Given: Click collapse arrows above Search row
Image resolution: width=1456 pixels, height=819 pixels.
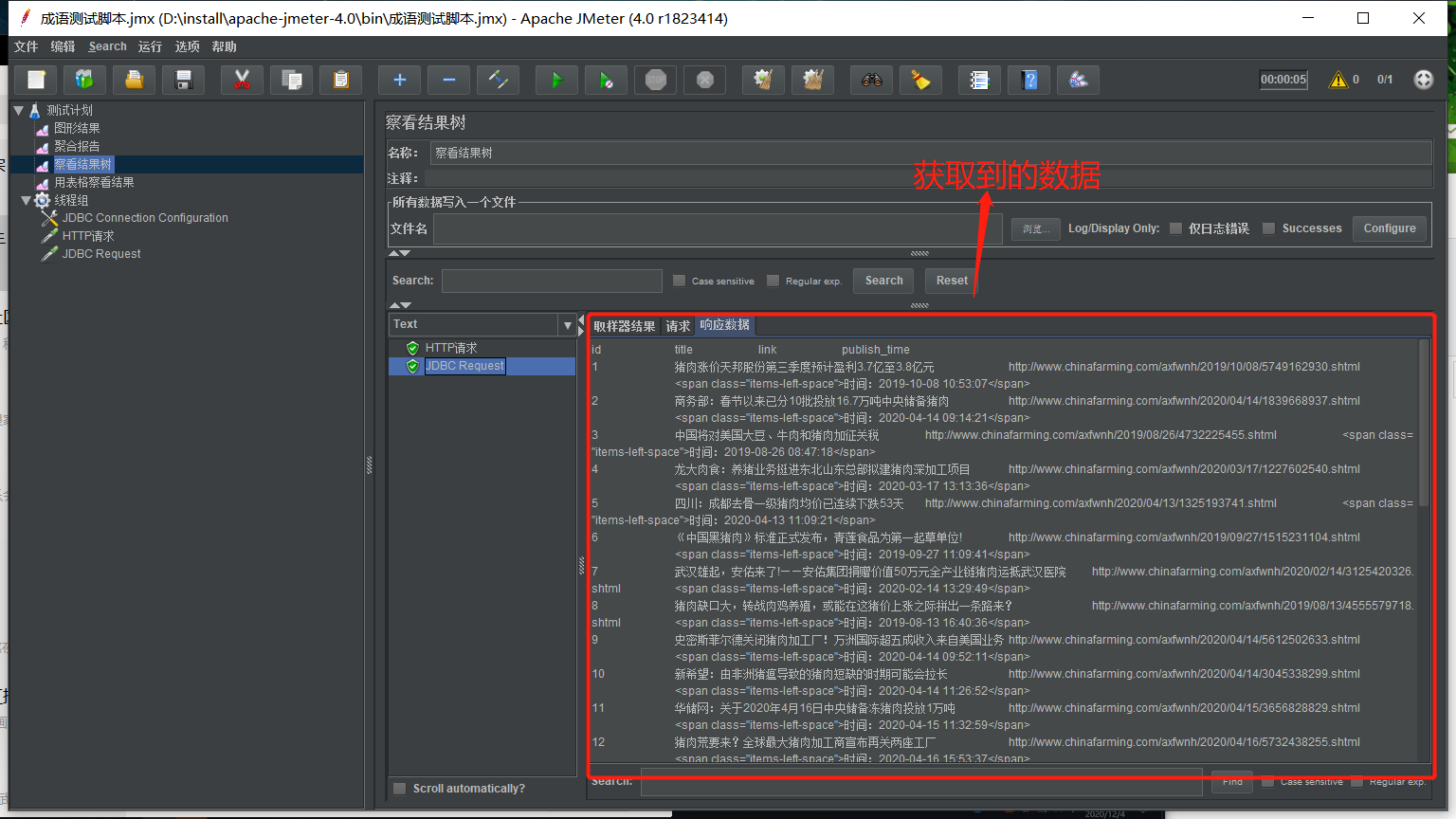Looking at the screenshot, I should pyautogui.click(x=399, y=253).
